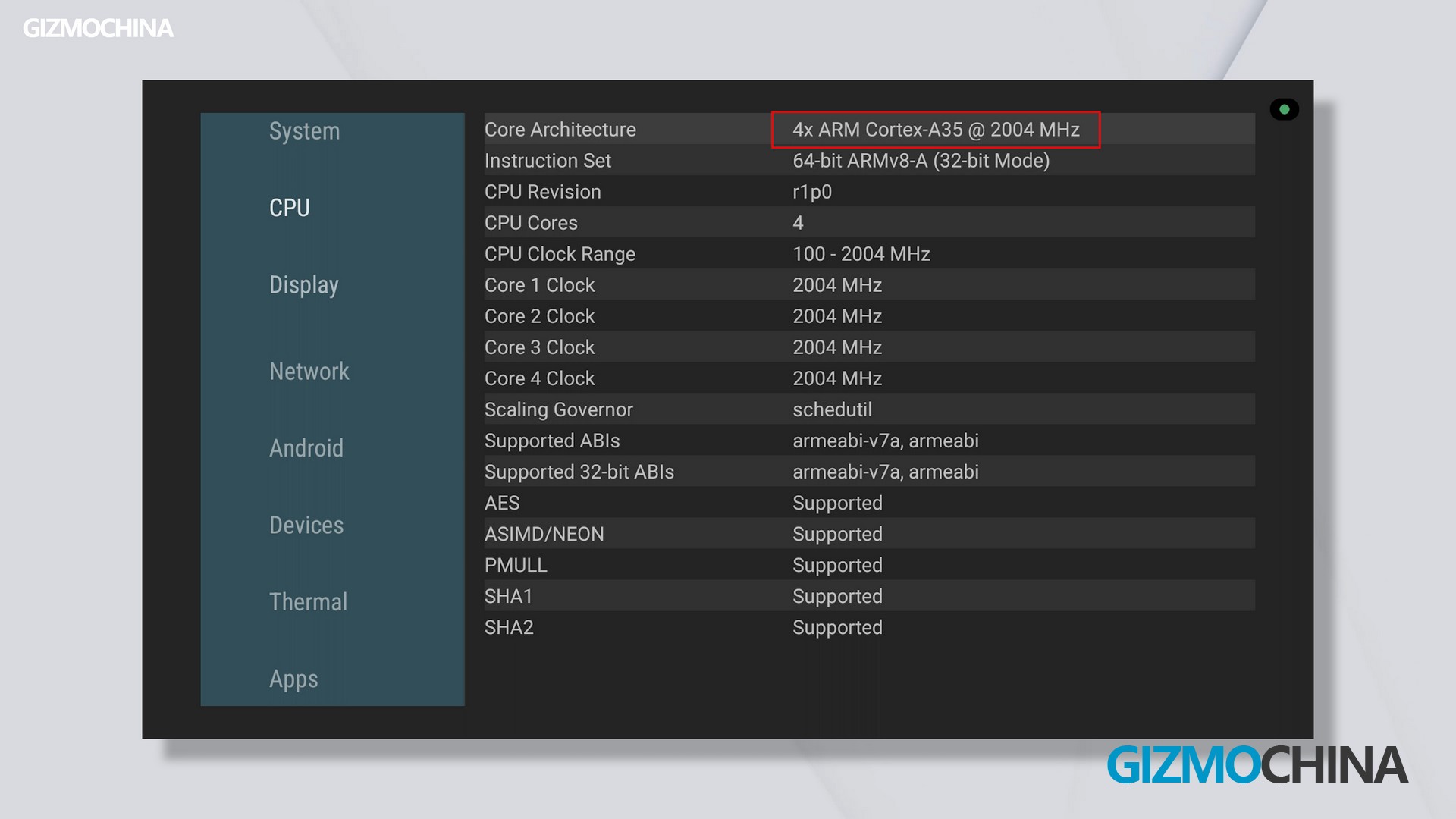This screenshot has width=1456, height=819.
Task: Switch to the Display section
Action: [304, 285]
